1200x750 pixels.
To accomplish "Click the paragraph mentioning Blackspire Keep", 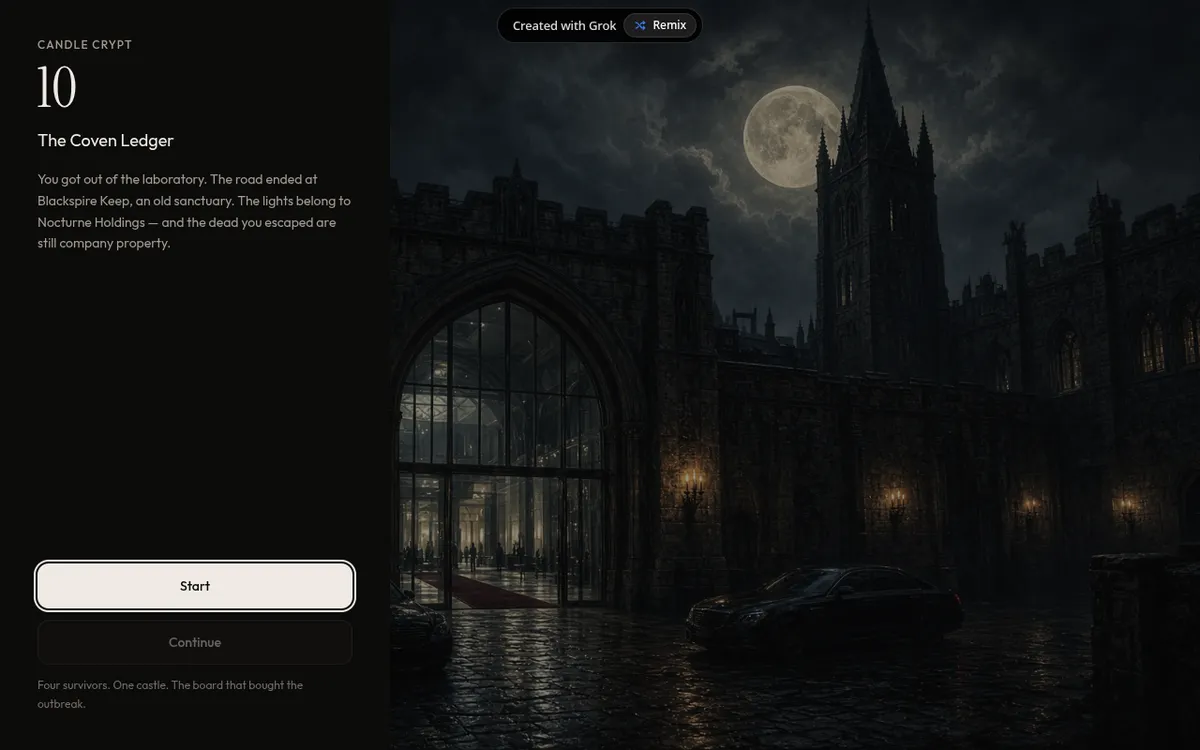I will click(x=194, y=211).
